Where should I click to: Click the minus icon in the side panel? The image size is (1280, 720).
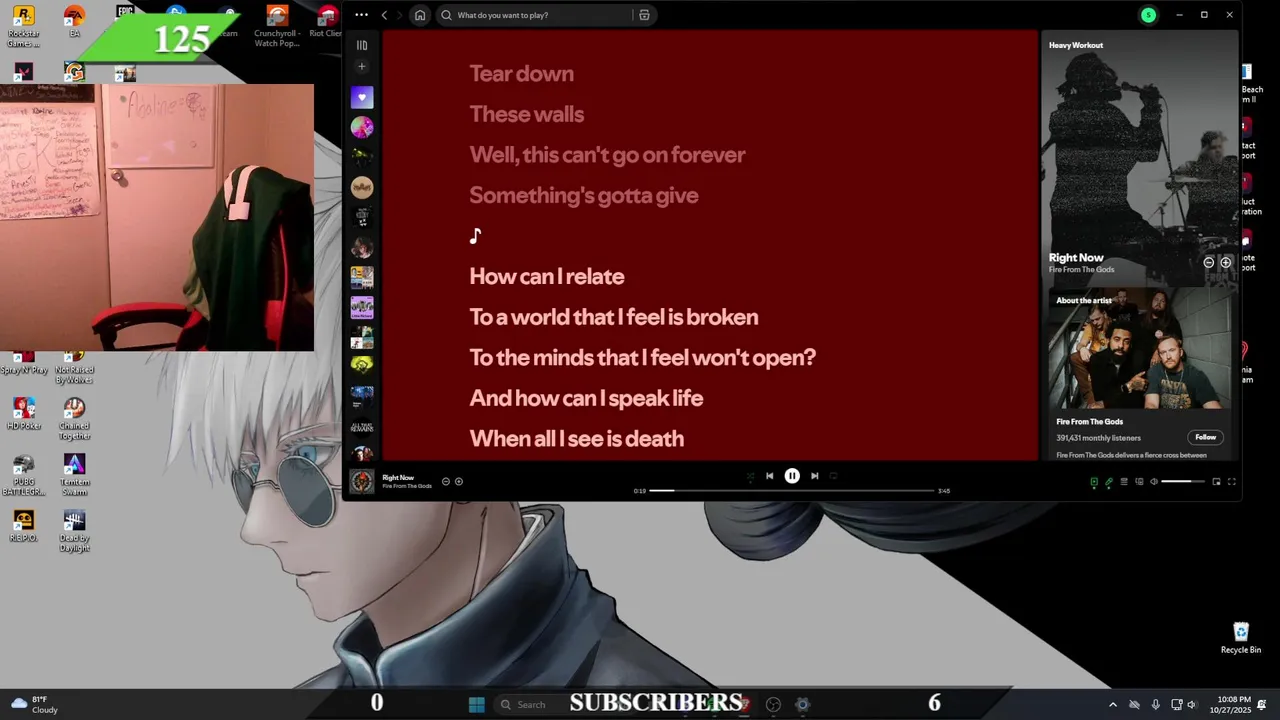(1208, 262)
